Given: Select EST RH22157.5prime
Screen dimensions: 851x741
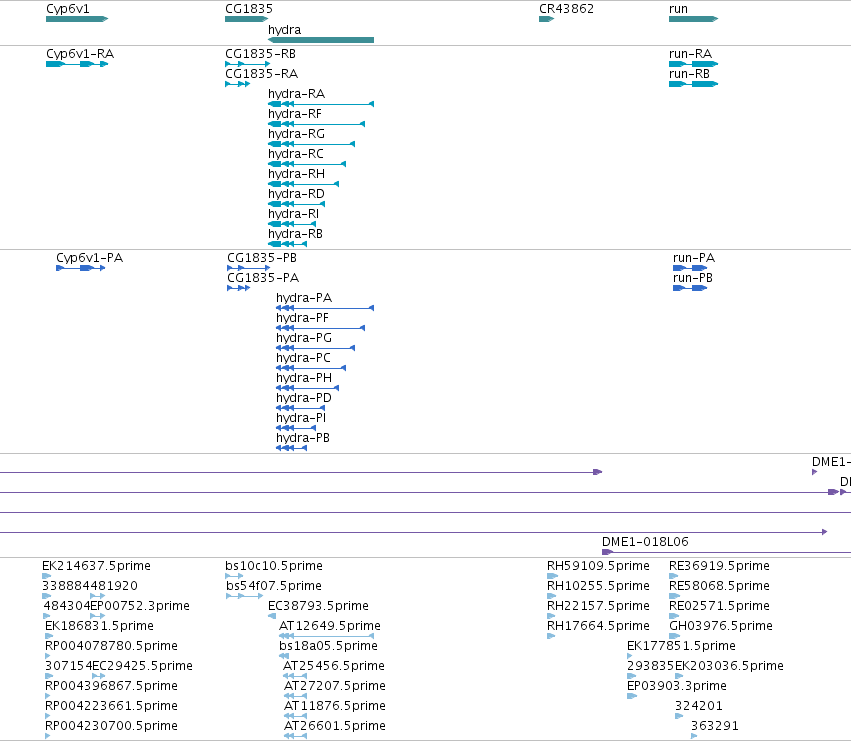Looking at the screenshot, I should (598, 606).
